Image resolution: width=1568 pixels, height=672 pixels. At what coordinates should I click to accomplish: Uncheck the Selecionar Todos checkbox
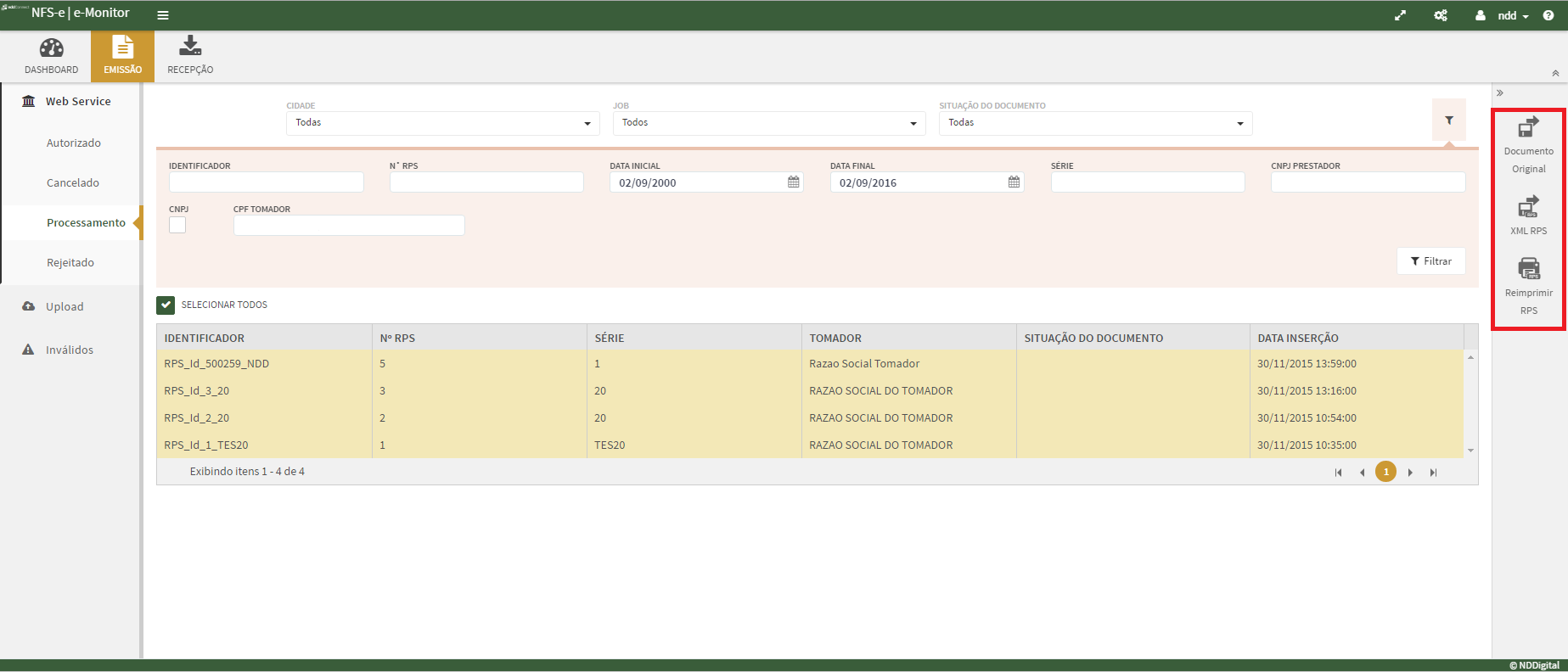point(166,305)
